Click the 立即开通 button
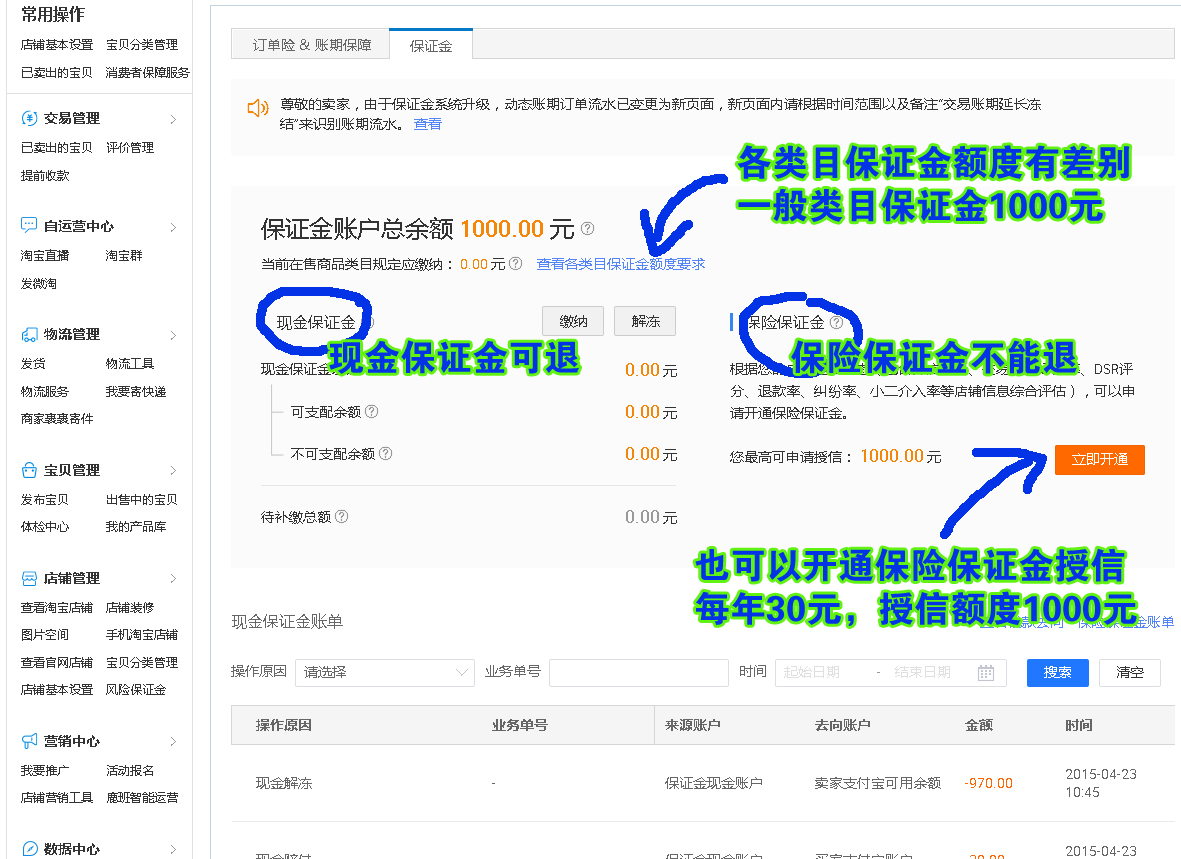Viewport: 1181px width, 859px height. tap(1099, 460)
